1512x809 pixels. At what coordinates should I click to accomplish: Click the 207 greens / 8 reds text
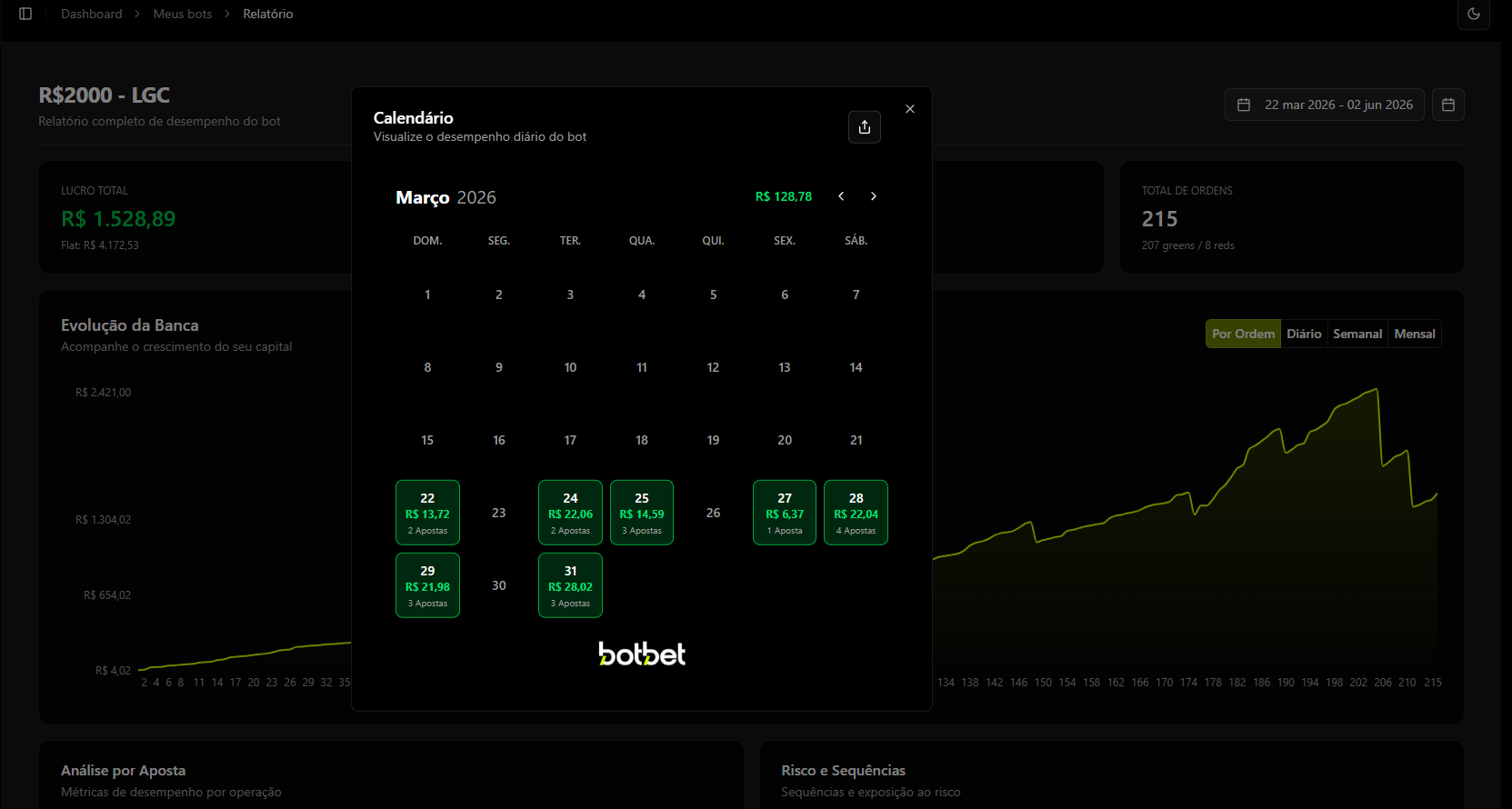coord(1188,245)
